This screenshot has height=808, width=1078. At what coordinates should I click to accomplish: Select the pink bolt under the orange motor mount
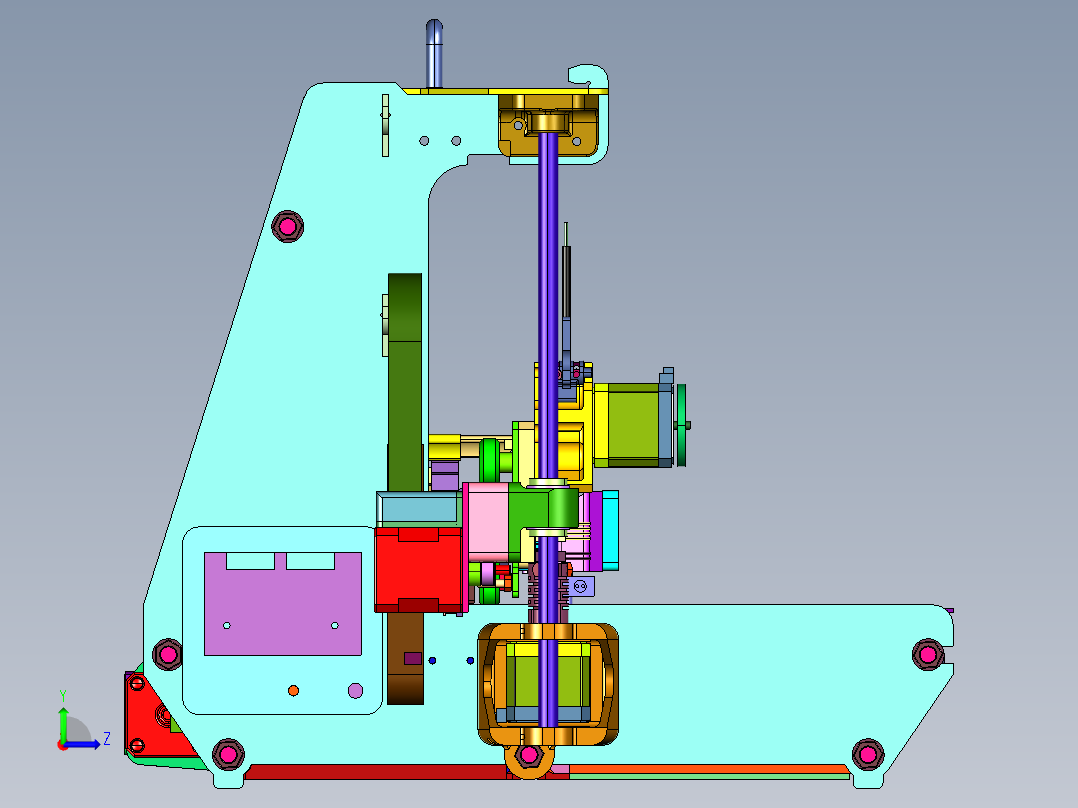529,755
